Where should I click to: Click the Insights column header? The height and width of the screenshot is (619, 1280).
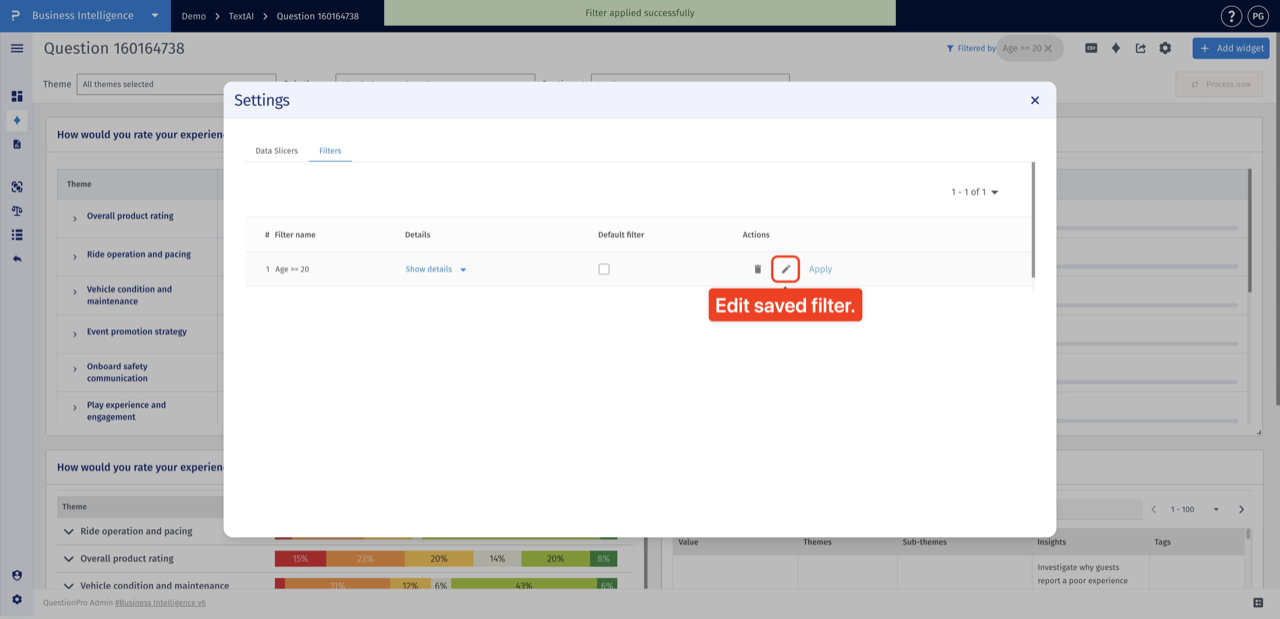click(1052, 542)
